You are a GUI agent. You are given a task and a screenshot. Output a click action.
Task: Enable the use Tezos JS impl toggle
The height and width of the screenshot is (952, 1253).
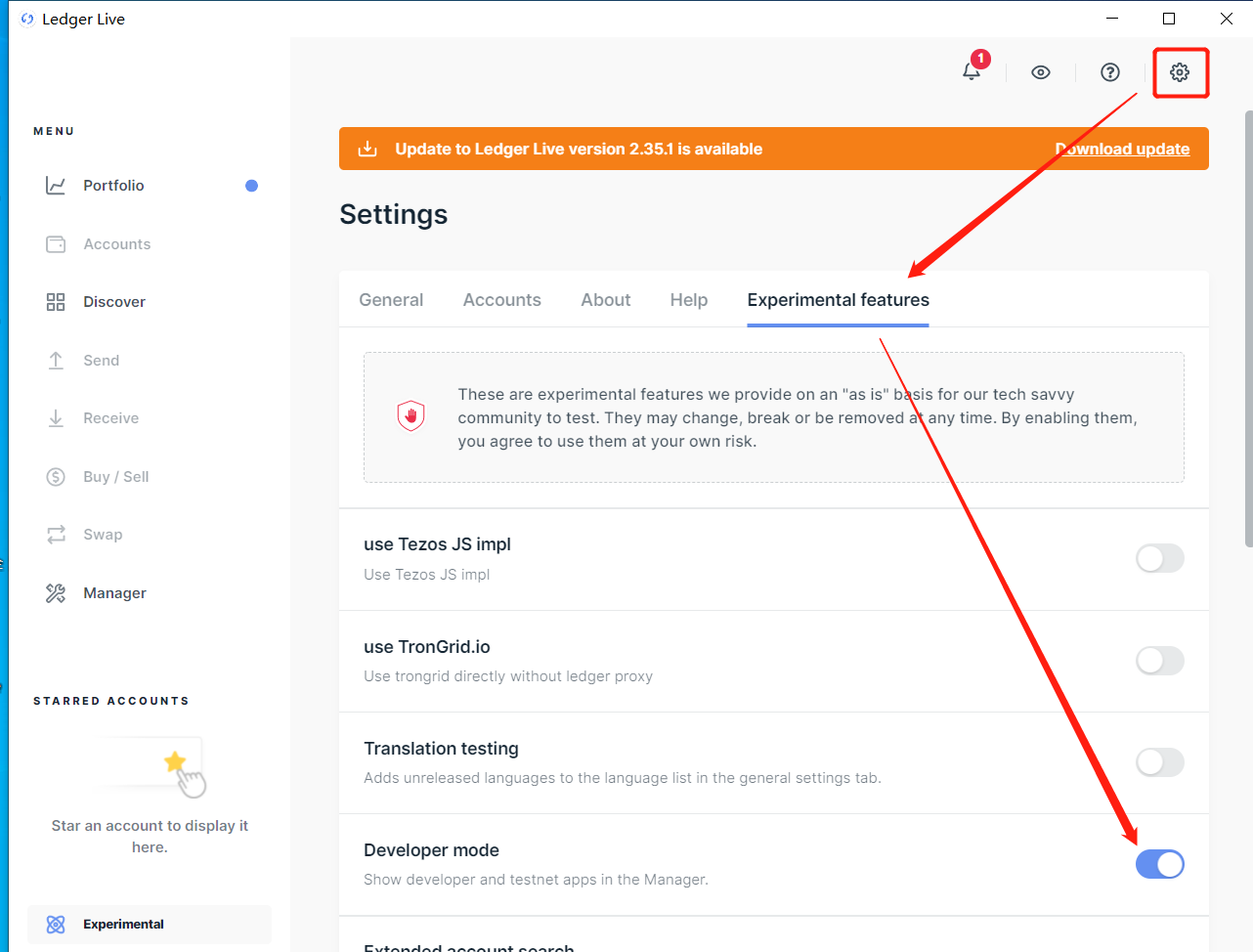point(1160,559)
